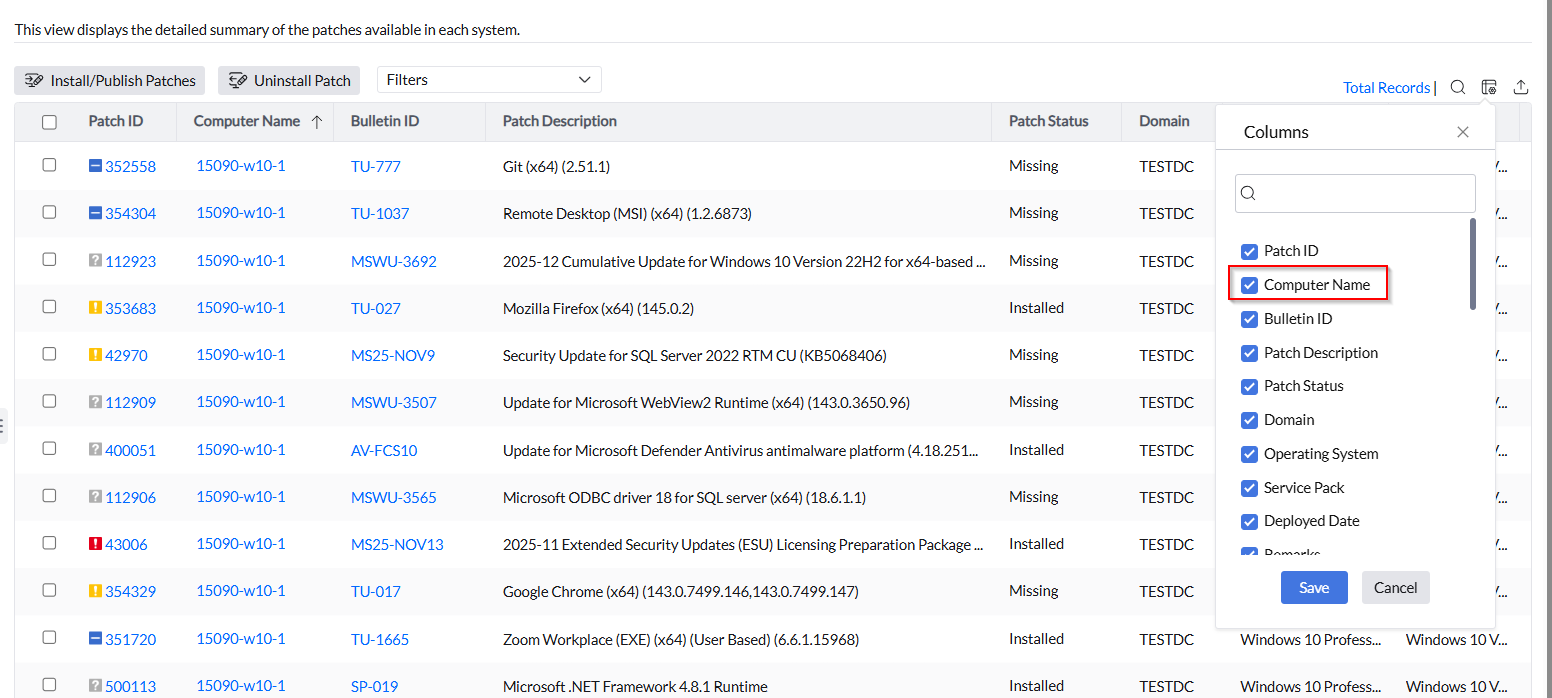Click gray question icon of patch 112906

96,496
